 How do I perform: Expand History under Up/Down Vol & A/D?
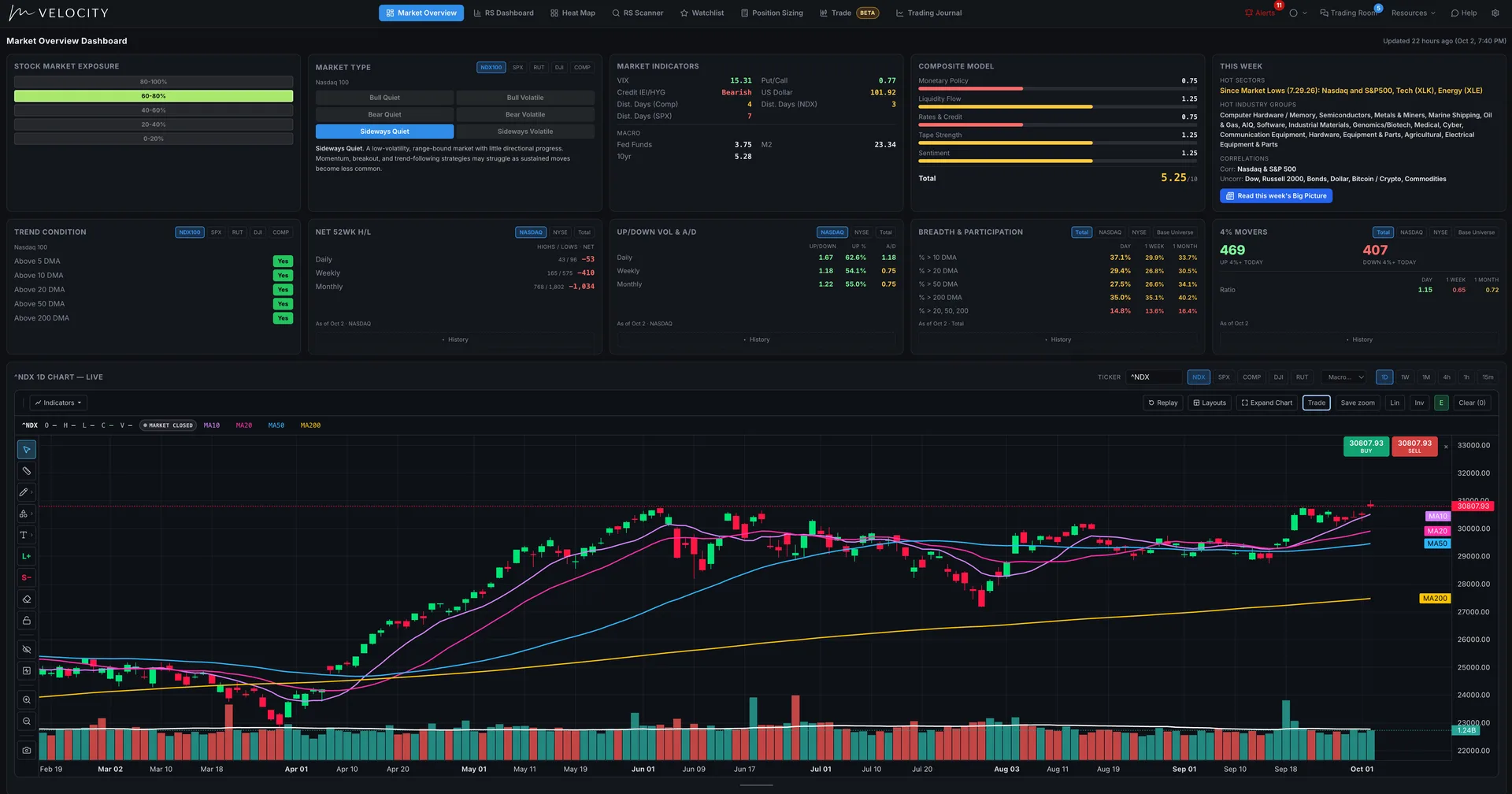click(756, 339)
